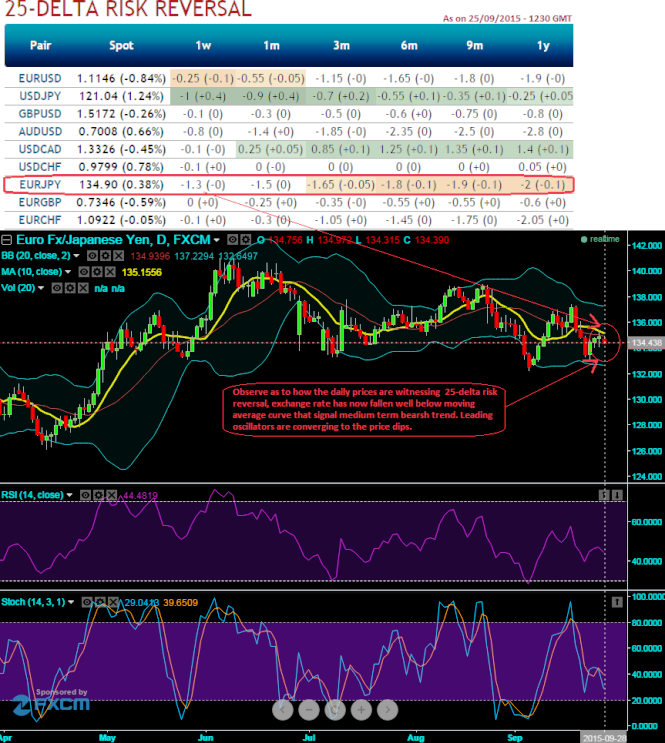
Task: Toggle MA (10, close) visibility eye
Action: pos(84,272)
